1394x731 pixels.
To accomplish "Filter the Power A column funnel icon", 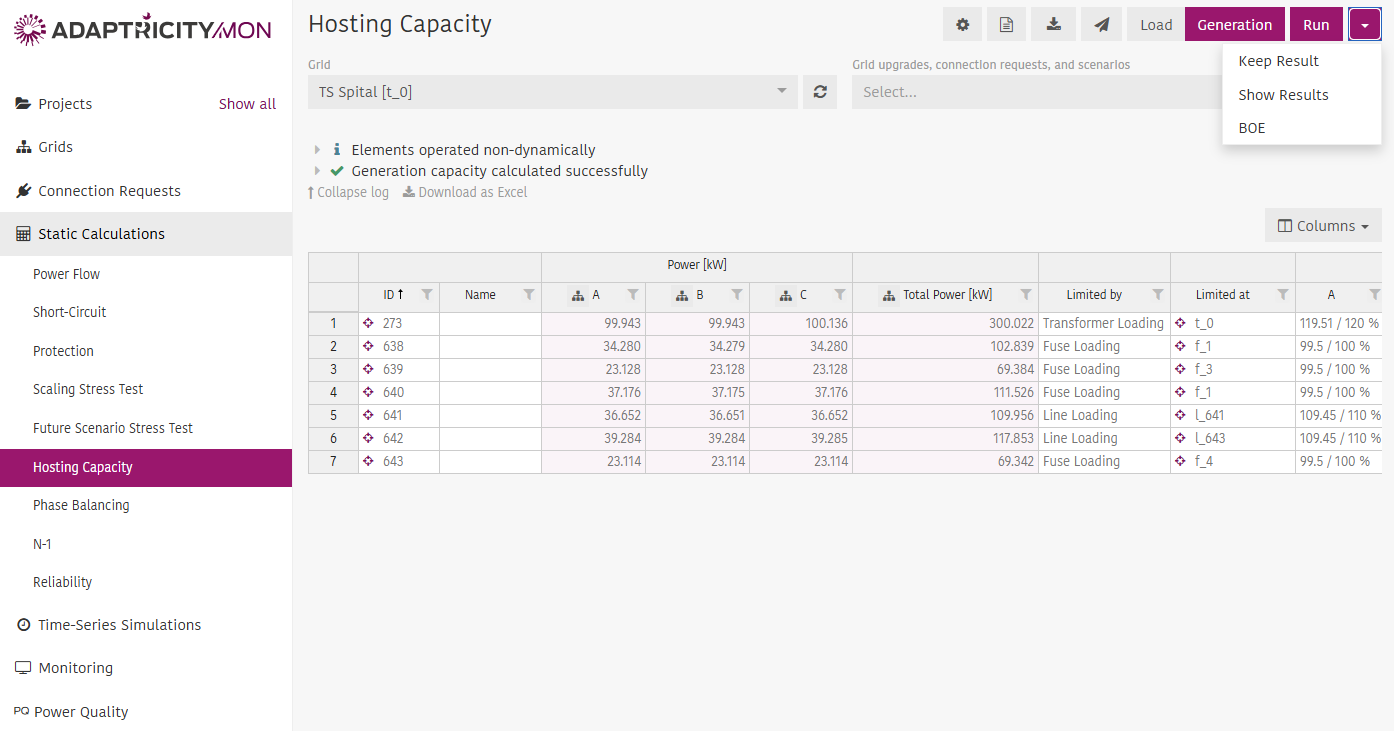I will point(633,295).
